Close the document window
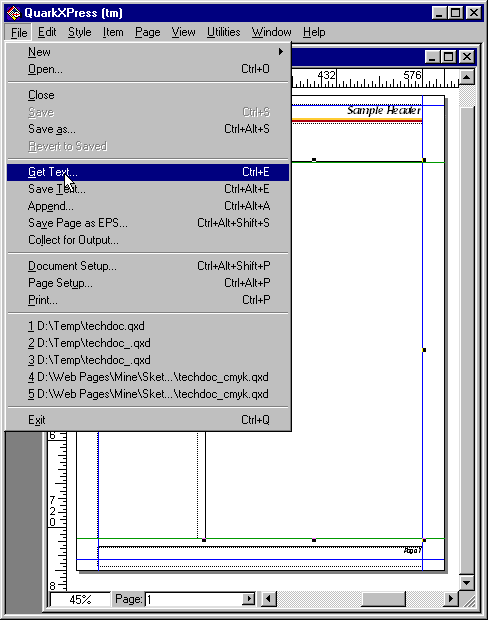The width and height of the screenshot is (488, 620). pos(467,57)
